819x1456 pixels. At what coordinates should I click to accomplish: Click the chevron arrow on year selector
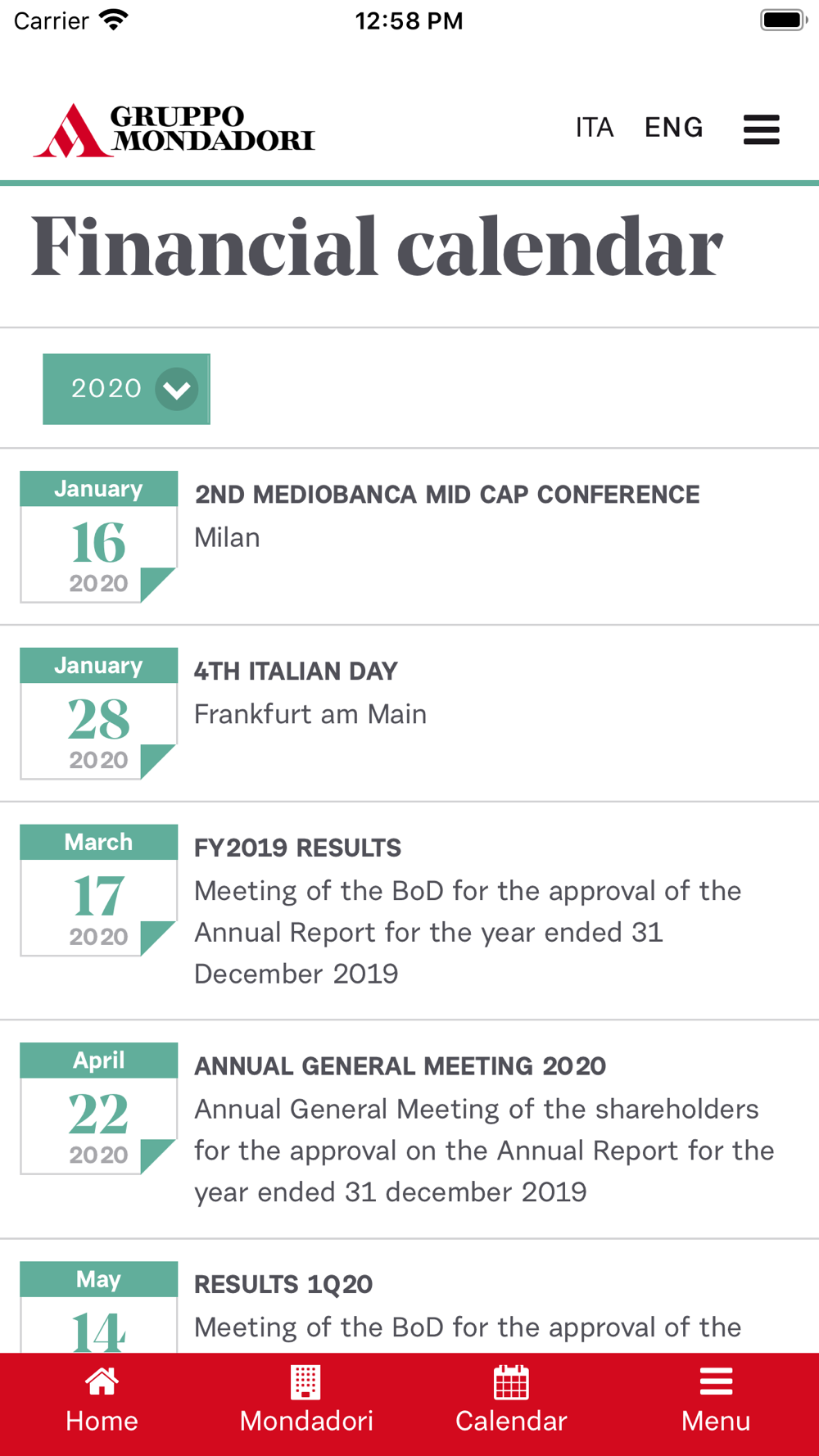coord(176,389)
